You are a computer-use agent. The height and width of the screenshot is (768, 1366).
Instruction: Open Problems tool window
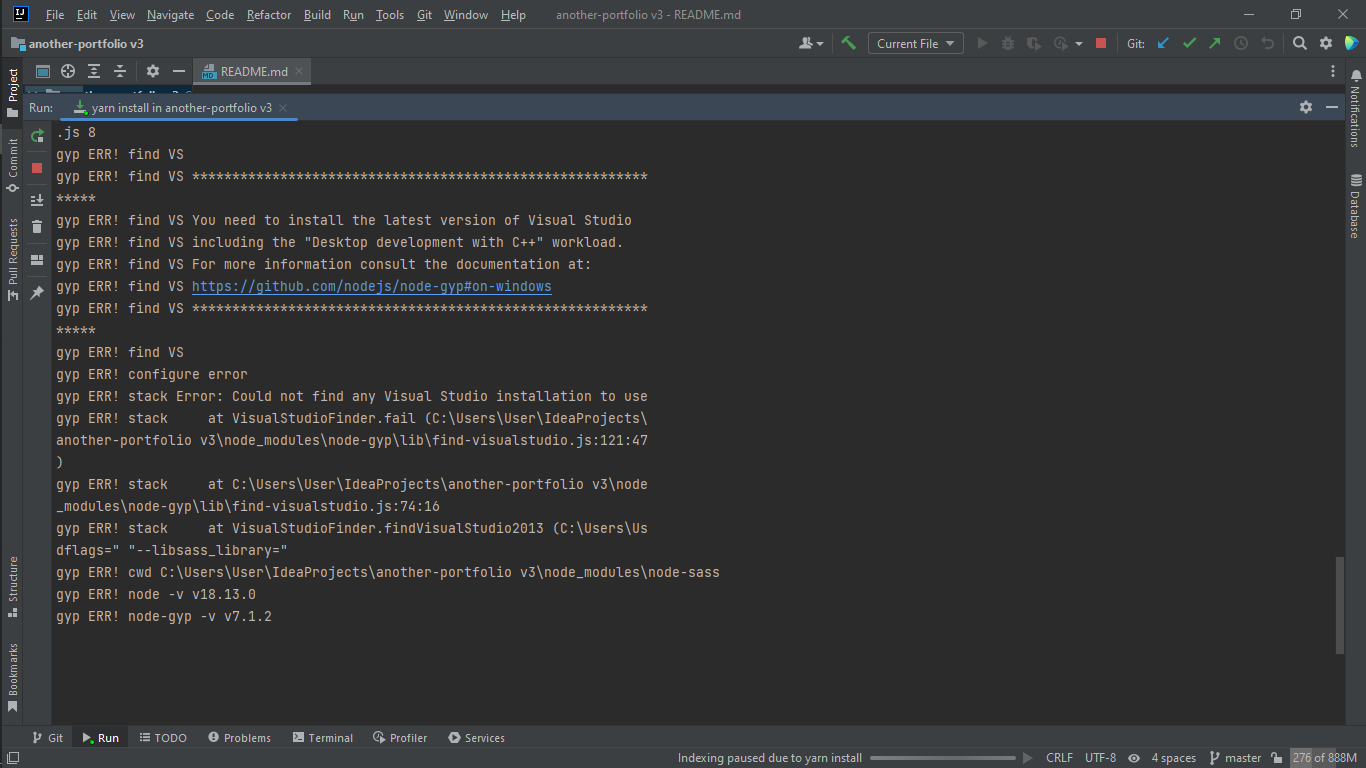(x=239, y=738)
